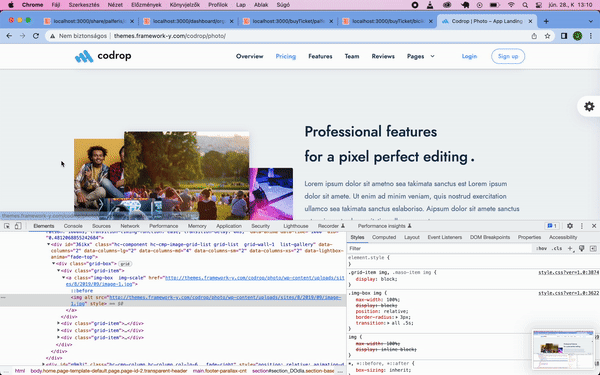Open the DevTools three-dot customize menu

(582, 226)
